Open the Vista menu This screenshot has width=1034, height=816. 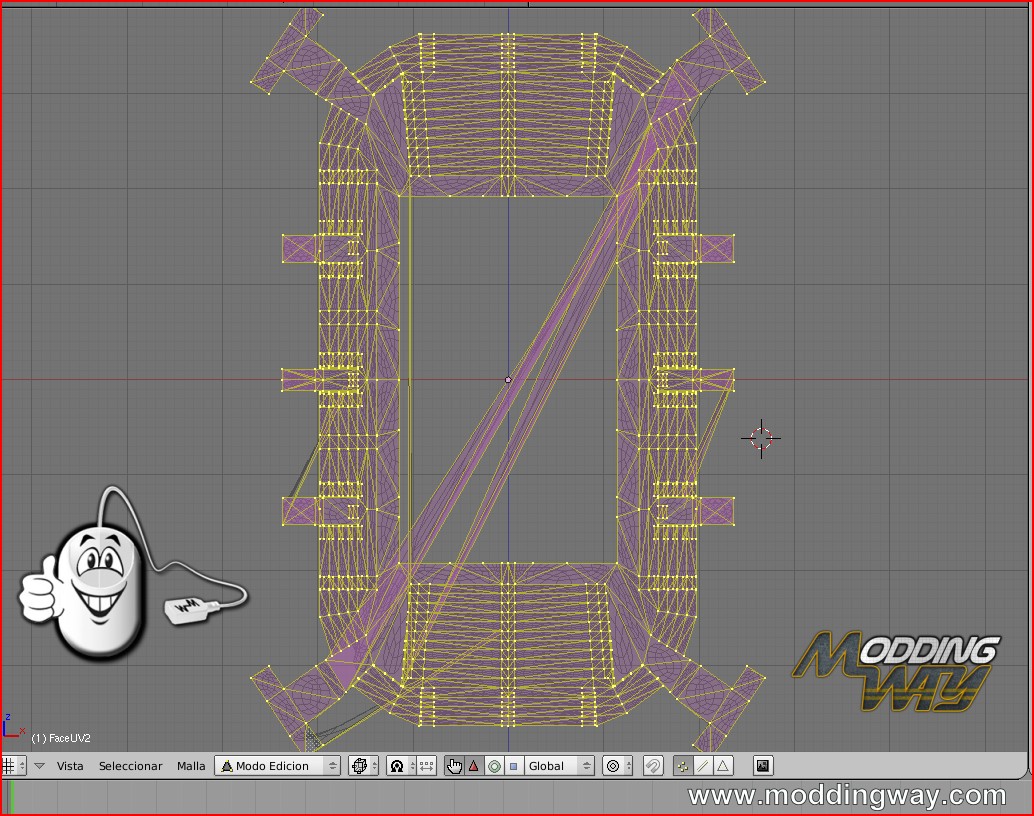pyautogui.click(x=70, y=766)
